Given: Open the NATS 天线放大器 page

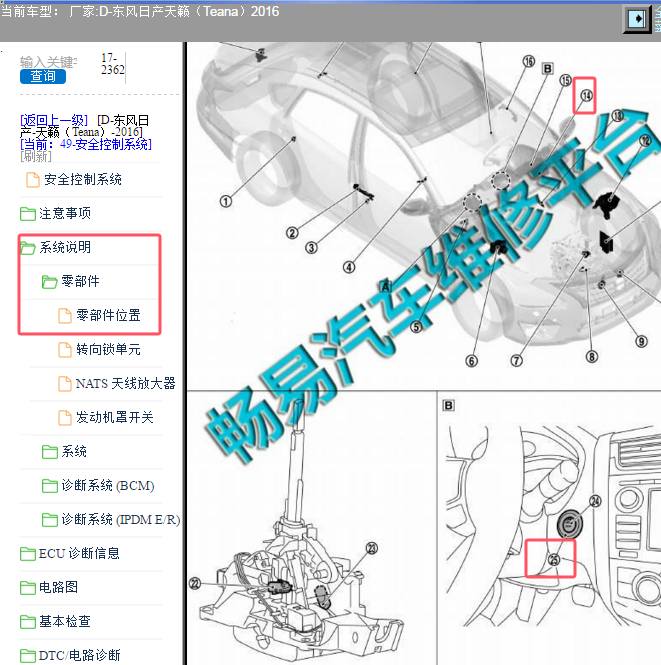Looking at the screenshot, I should [x=126, y=383].
